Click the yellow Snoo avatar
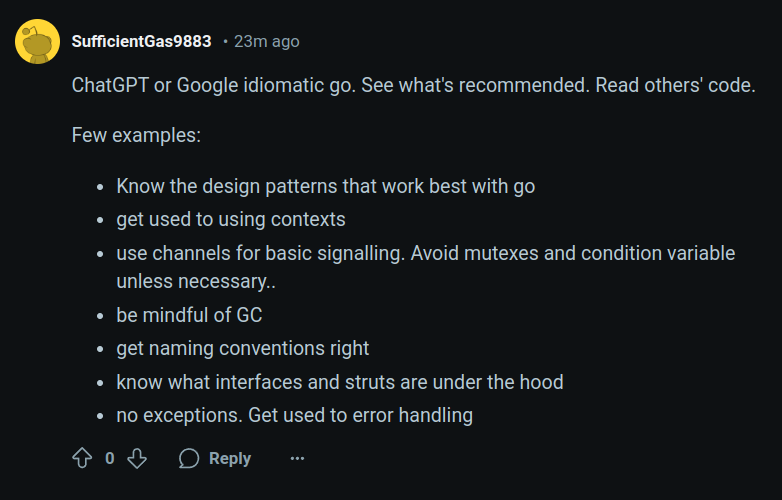782x500 pixels. [x=37, y=41]
